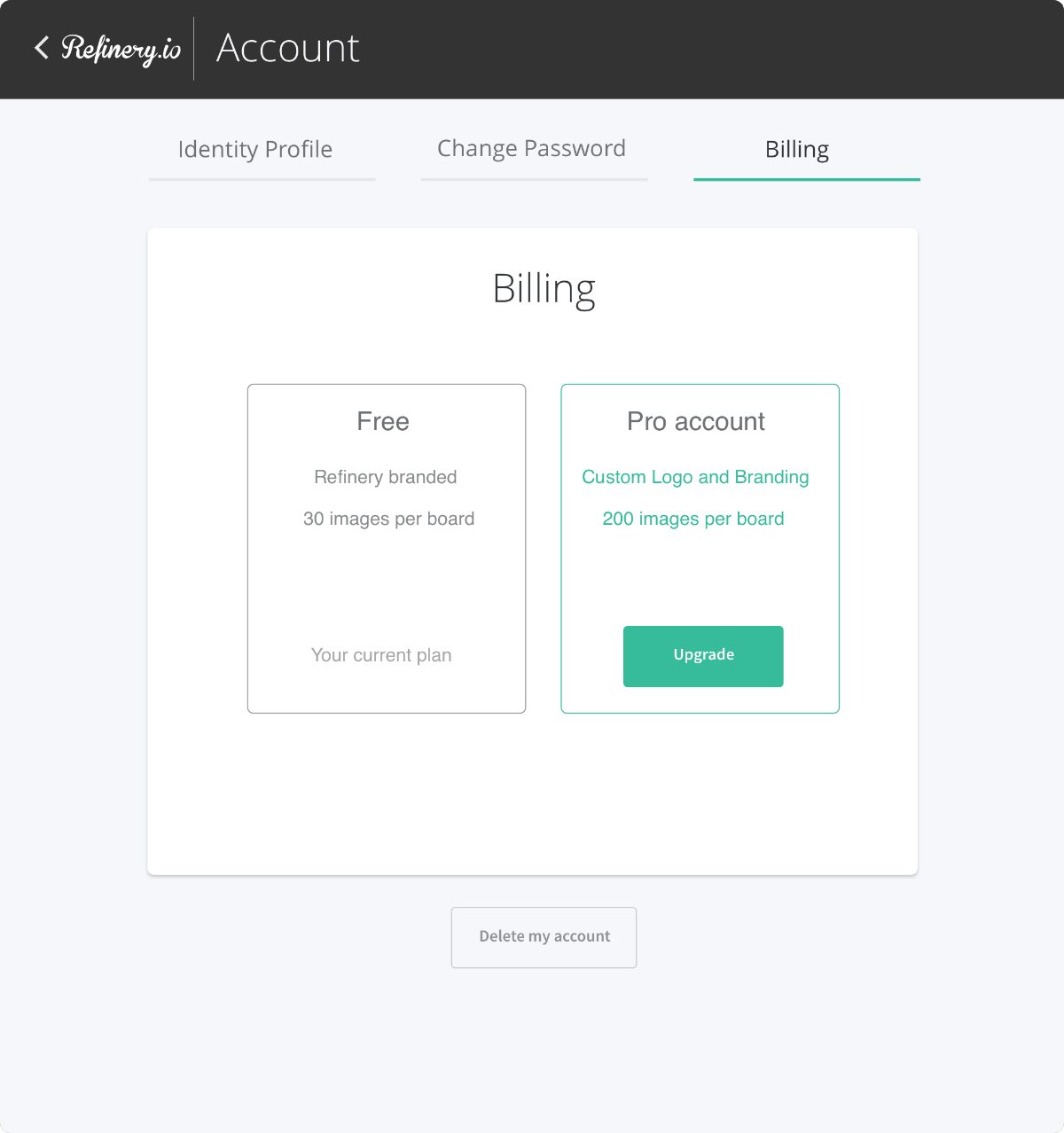The height and width of the screenshot is (1133, 1064).
Task: Click the Account page title
Action: (x=288, y=48)
